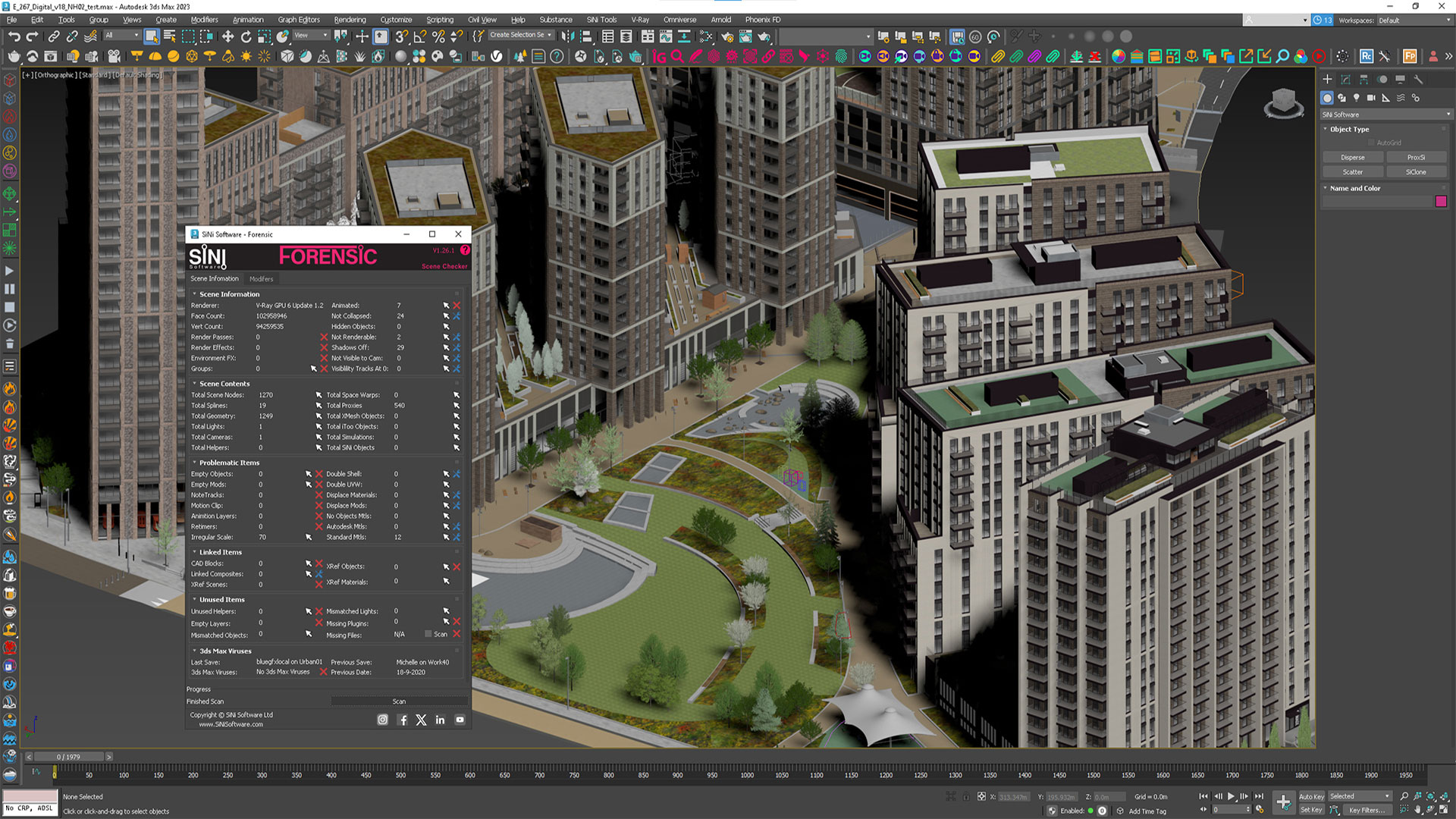Screen dimensions: 1456x819
Task: Click the Scan button in Forensic progress area
Action: tap(400, 701)
